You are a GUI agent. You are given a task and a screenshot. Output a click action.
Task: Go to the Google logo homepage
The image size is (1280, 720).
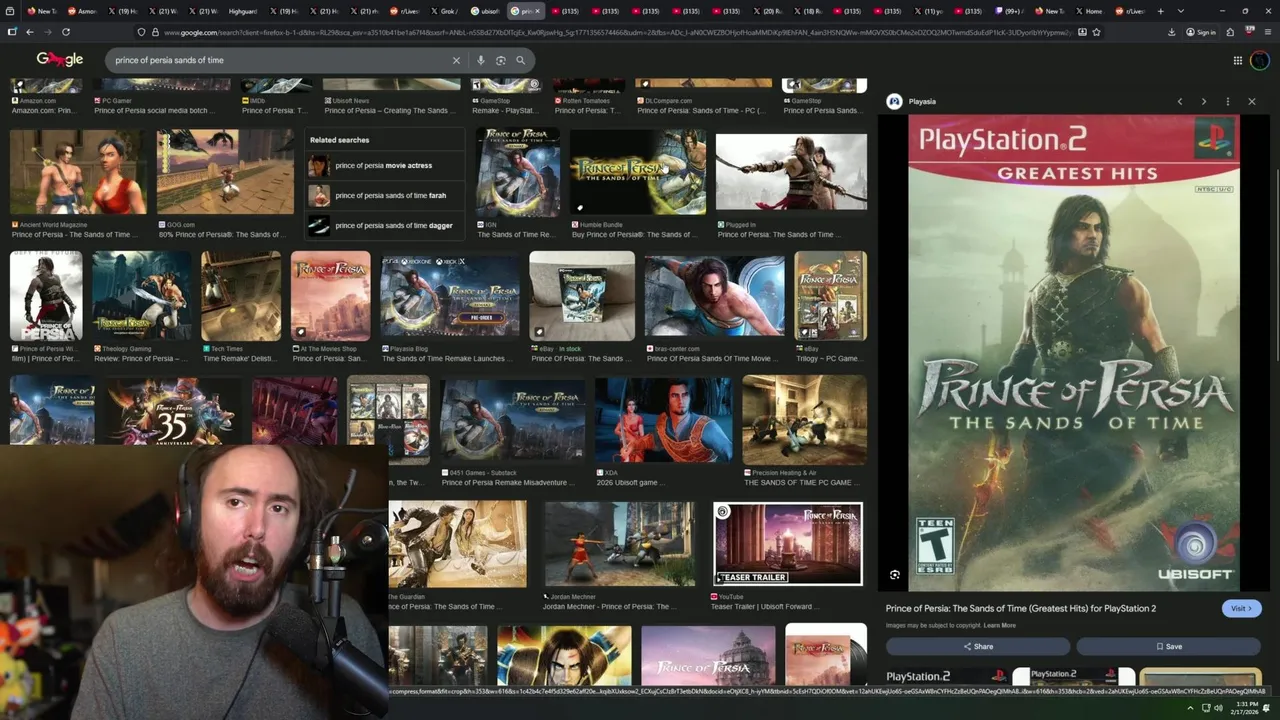[x=60, y=59]
